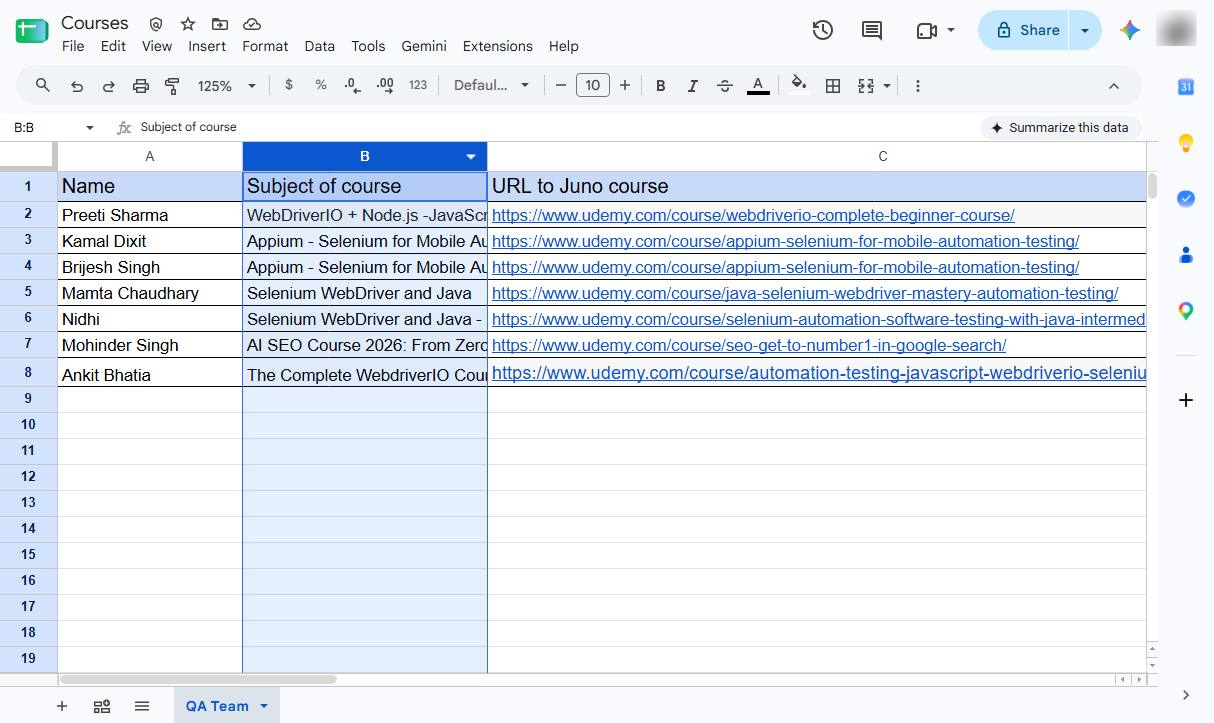Open the QA Team tab dropdown arrow

point(264,706)
